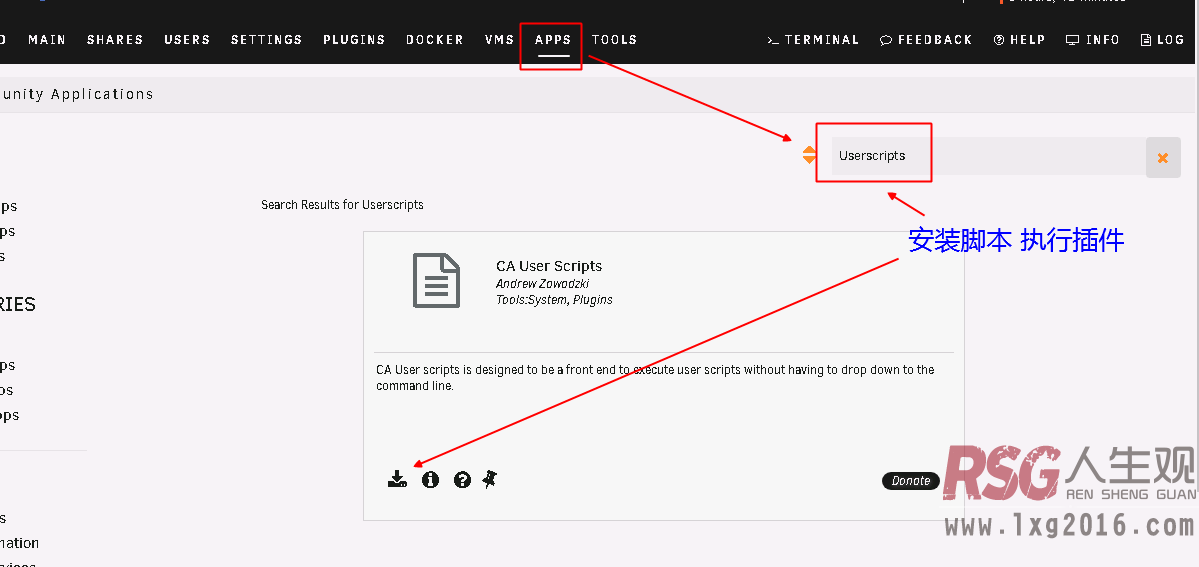Open the TOOLS tab

click(x=615, y=40)
